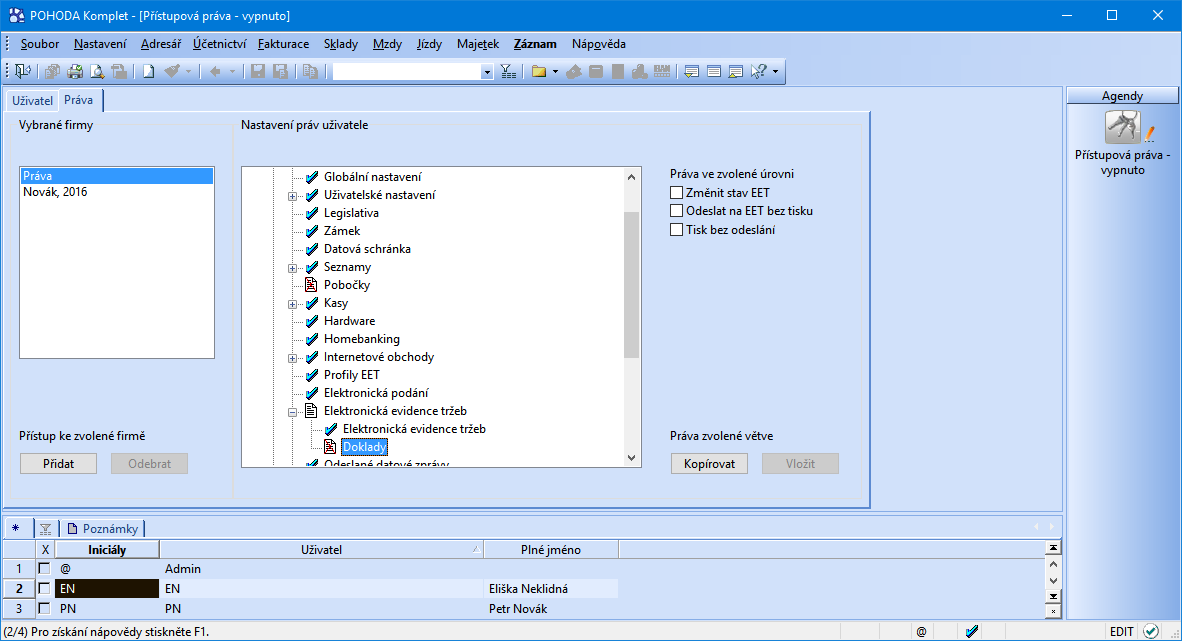Select the Profily EET tree item

(x=351, y=375)
